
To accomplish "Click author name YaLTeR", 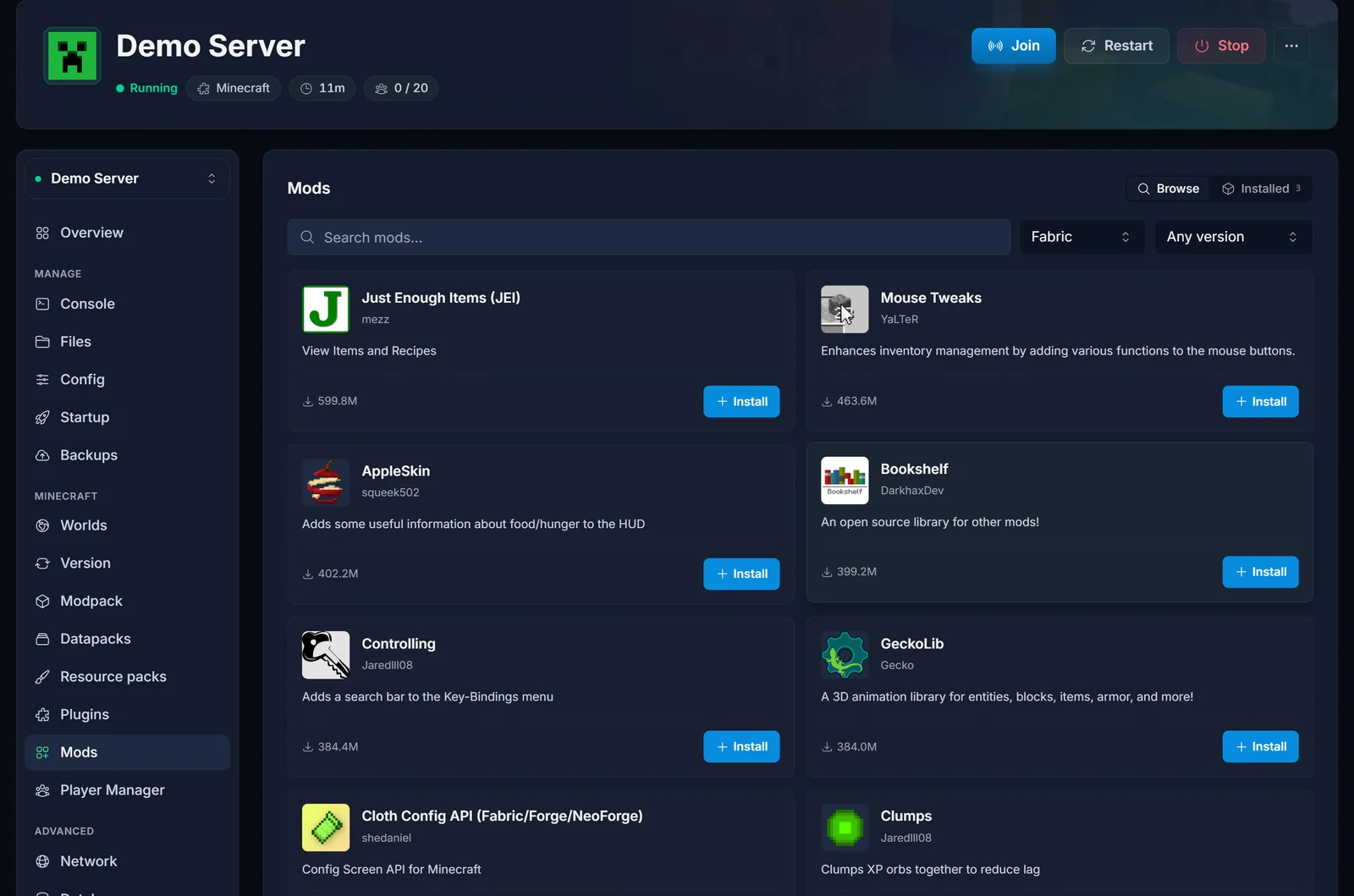I will coord(899,319).
